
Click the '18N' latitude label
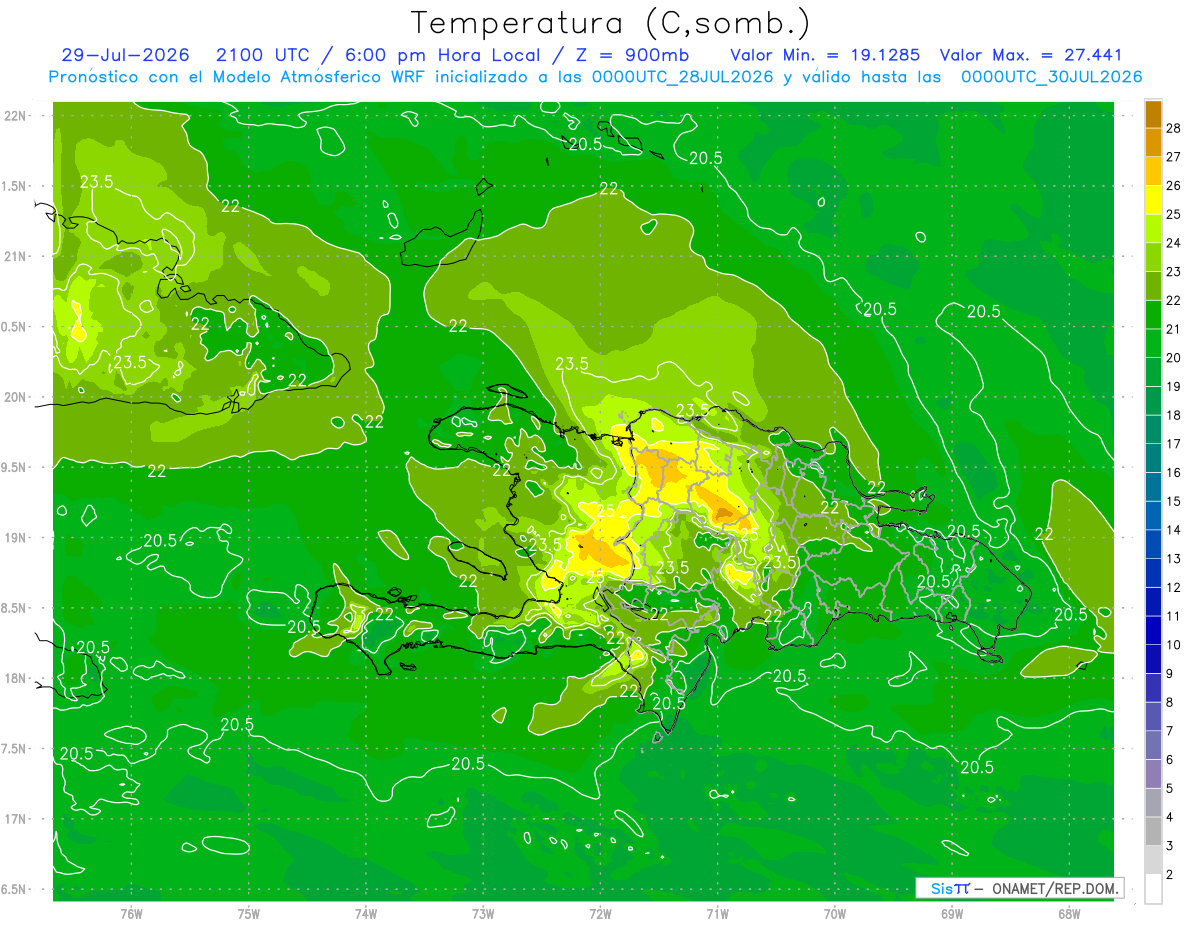point(16,678)
